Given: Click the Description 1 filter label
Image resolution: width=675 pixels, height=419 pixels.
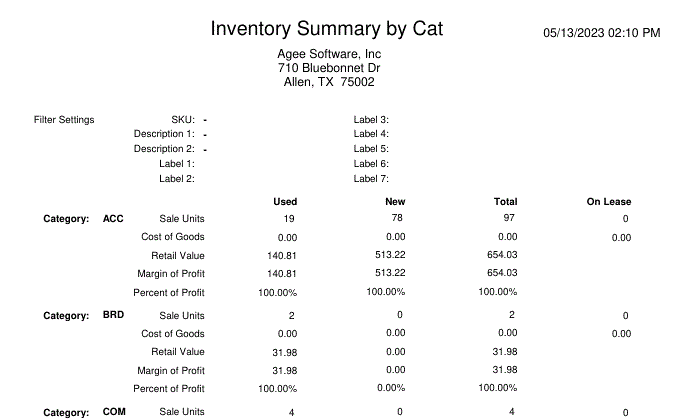Looking at the screenshot, I should (164, 134).
